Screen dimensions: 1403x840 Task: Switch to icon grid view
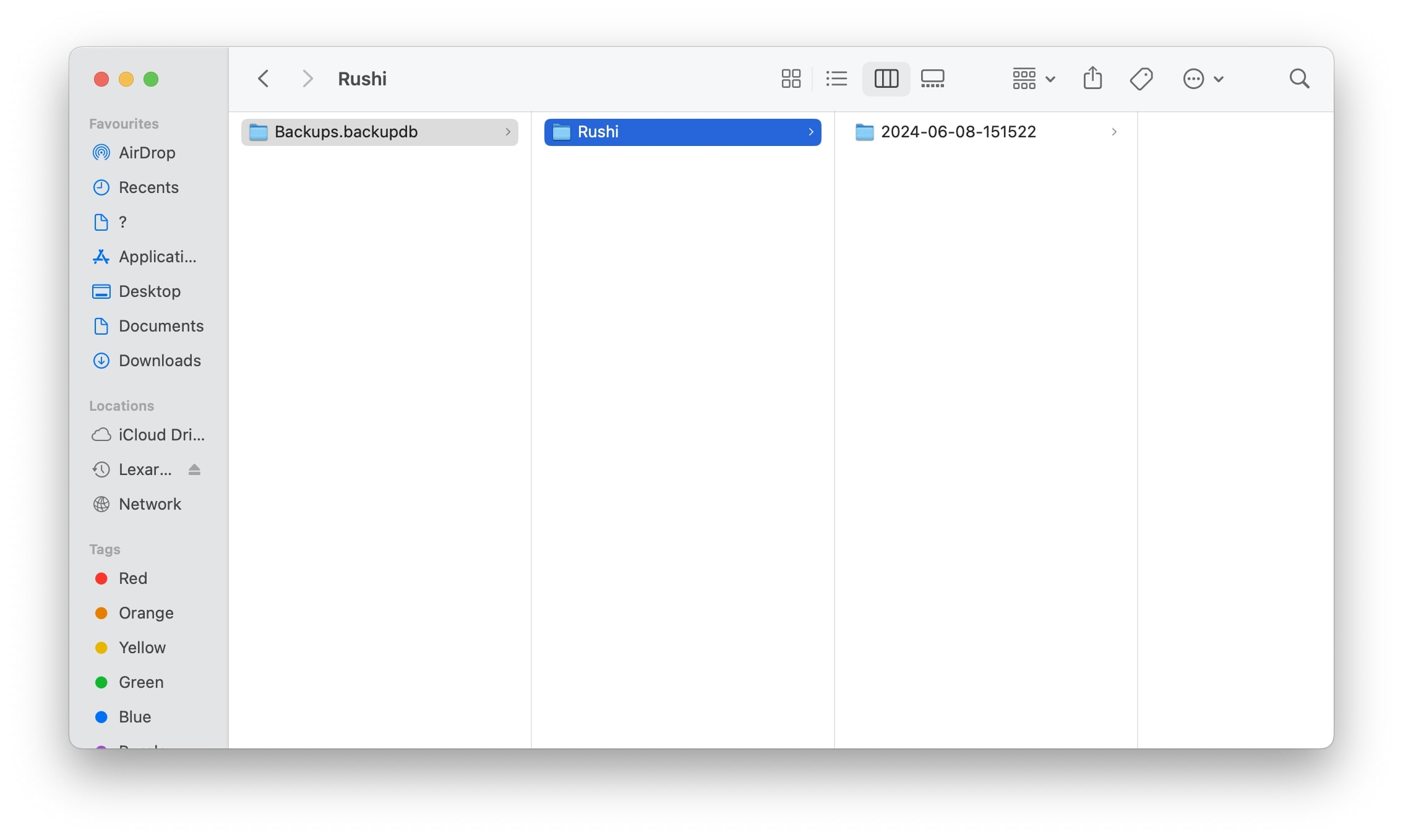790,78
